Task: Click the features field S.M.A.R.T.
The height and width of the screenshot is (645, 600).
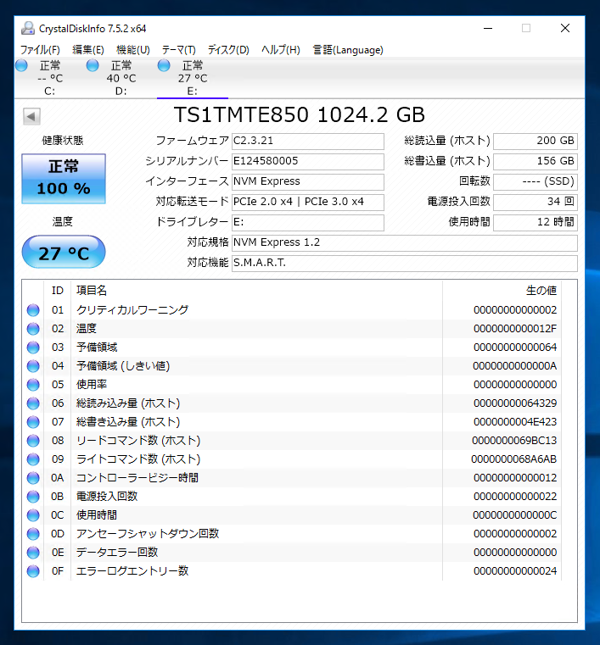Action: (x=404, y=263)
